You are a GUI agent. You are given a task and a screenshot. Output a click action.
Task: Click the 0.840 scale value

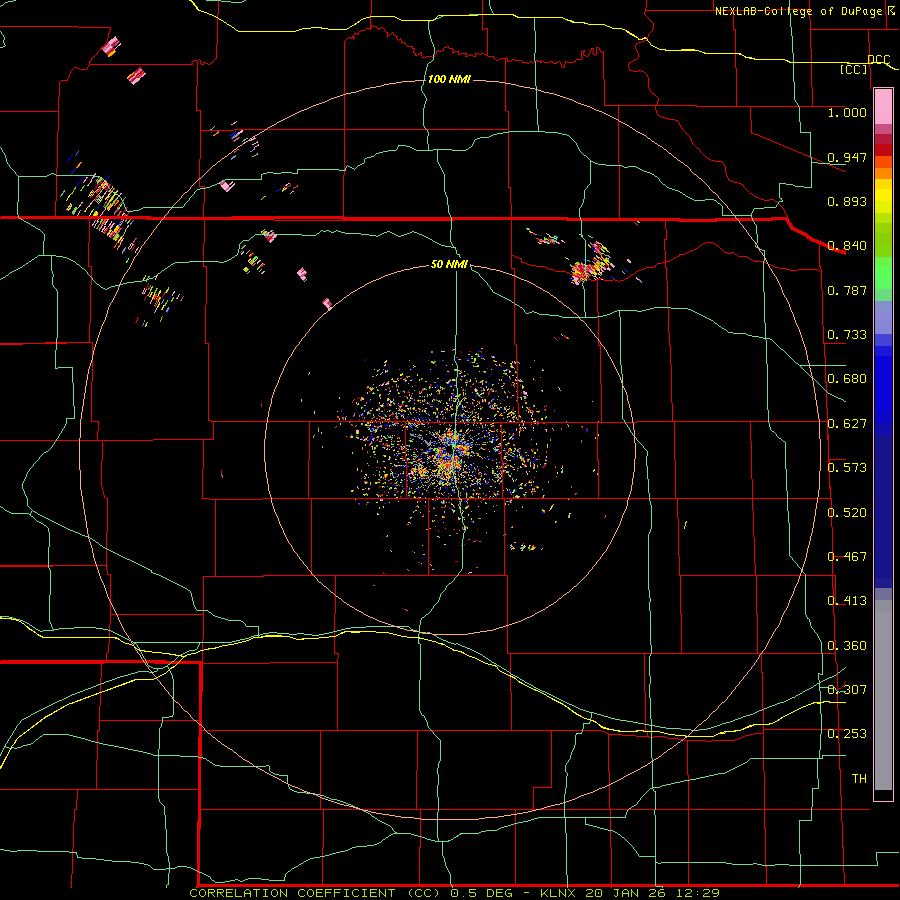[847, 246]
